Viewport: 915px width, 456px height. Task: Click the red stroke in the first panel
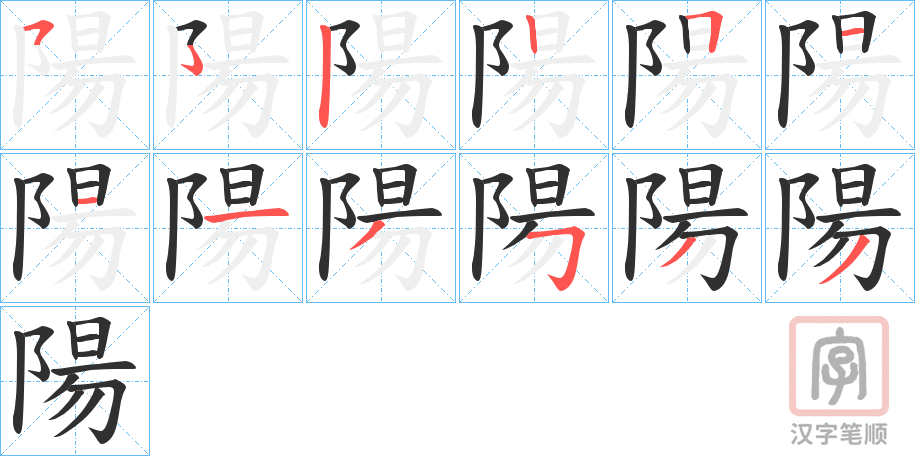click(x=39, y=31)
